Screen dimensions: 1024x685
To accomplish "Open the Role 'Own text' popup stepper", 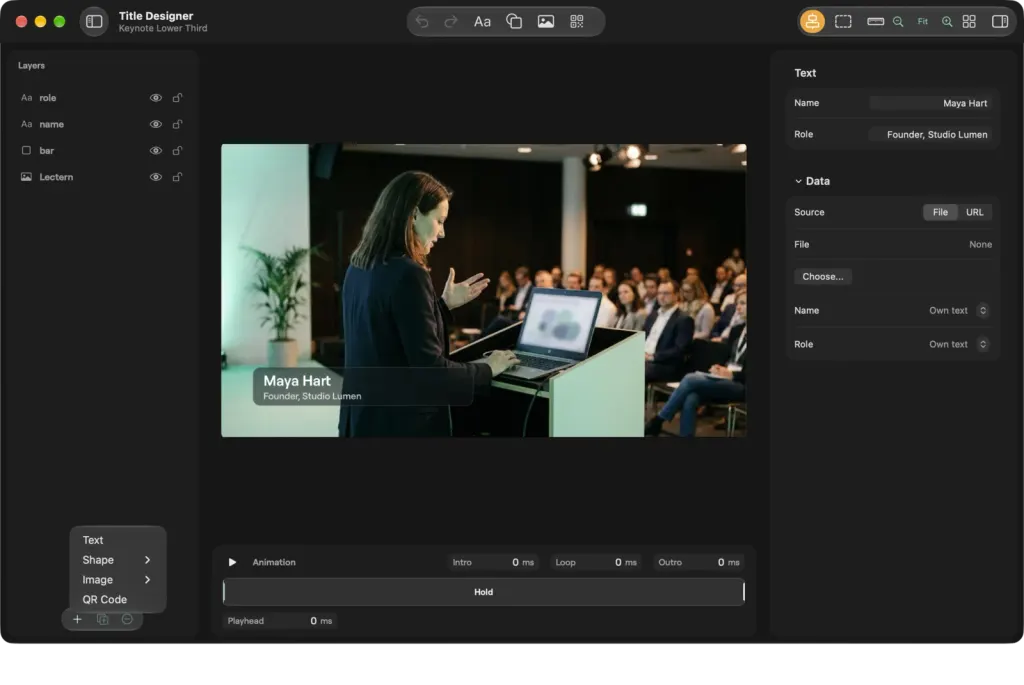I will (x=983, y=344).
